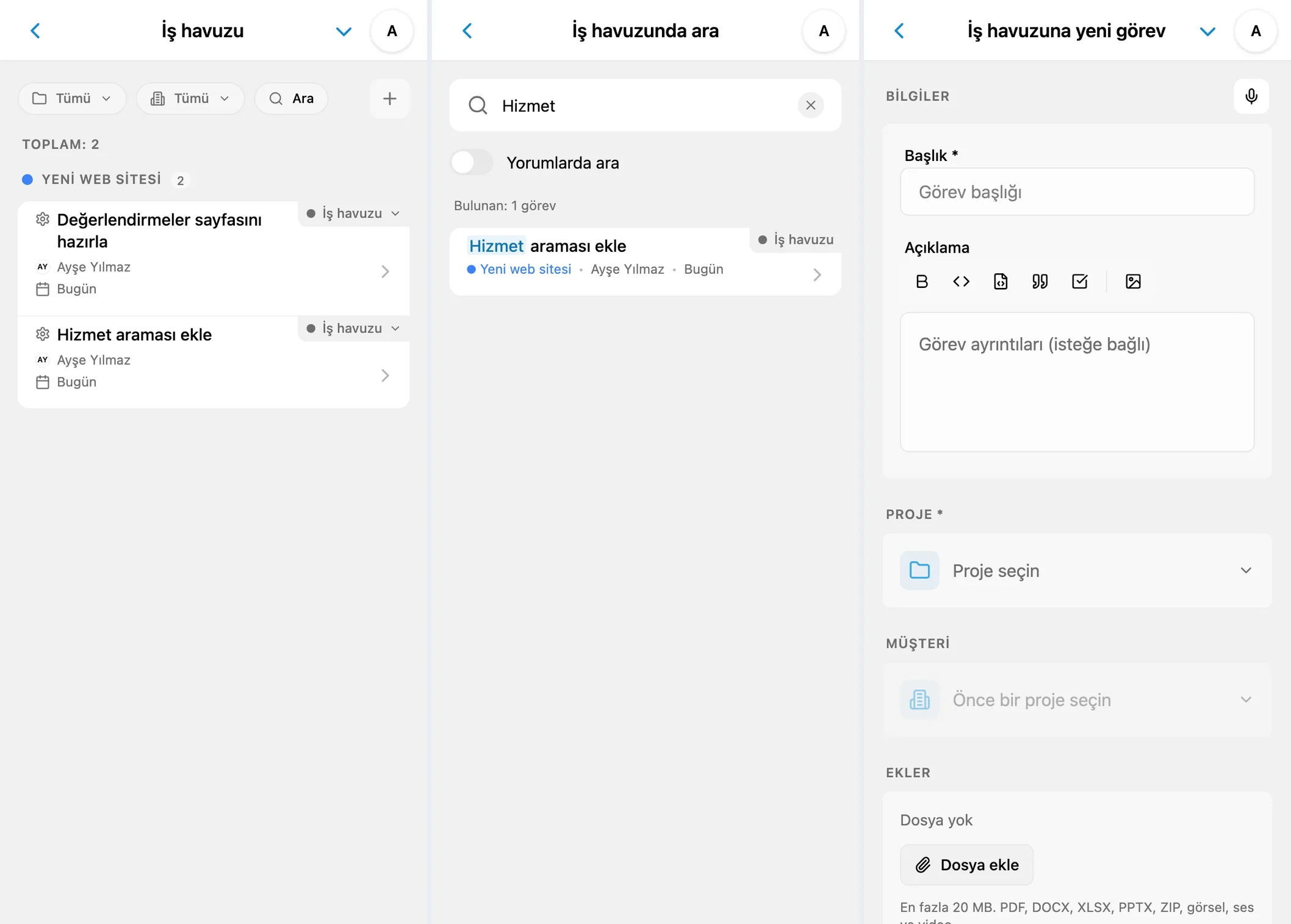Open the project filter Tümü with folder icon
Viewport: 1291px width, 924px height.
pyautogui.click(x=72, y=98)
